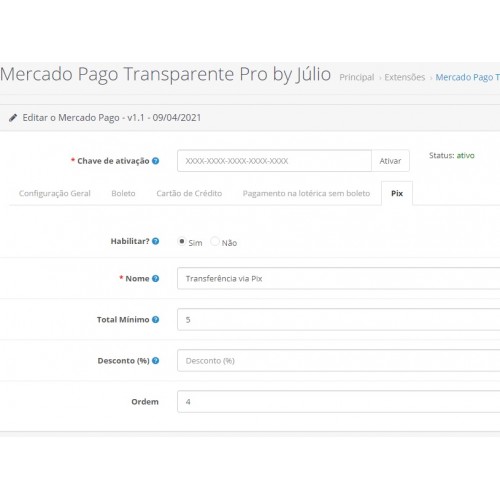500x500 pixels.
Task: Open Pagamento na lotérica sem boleto tab
Action: coord(306,193)
